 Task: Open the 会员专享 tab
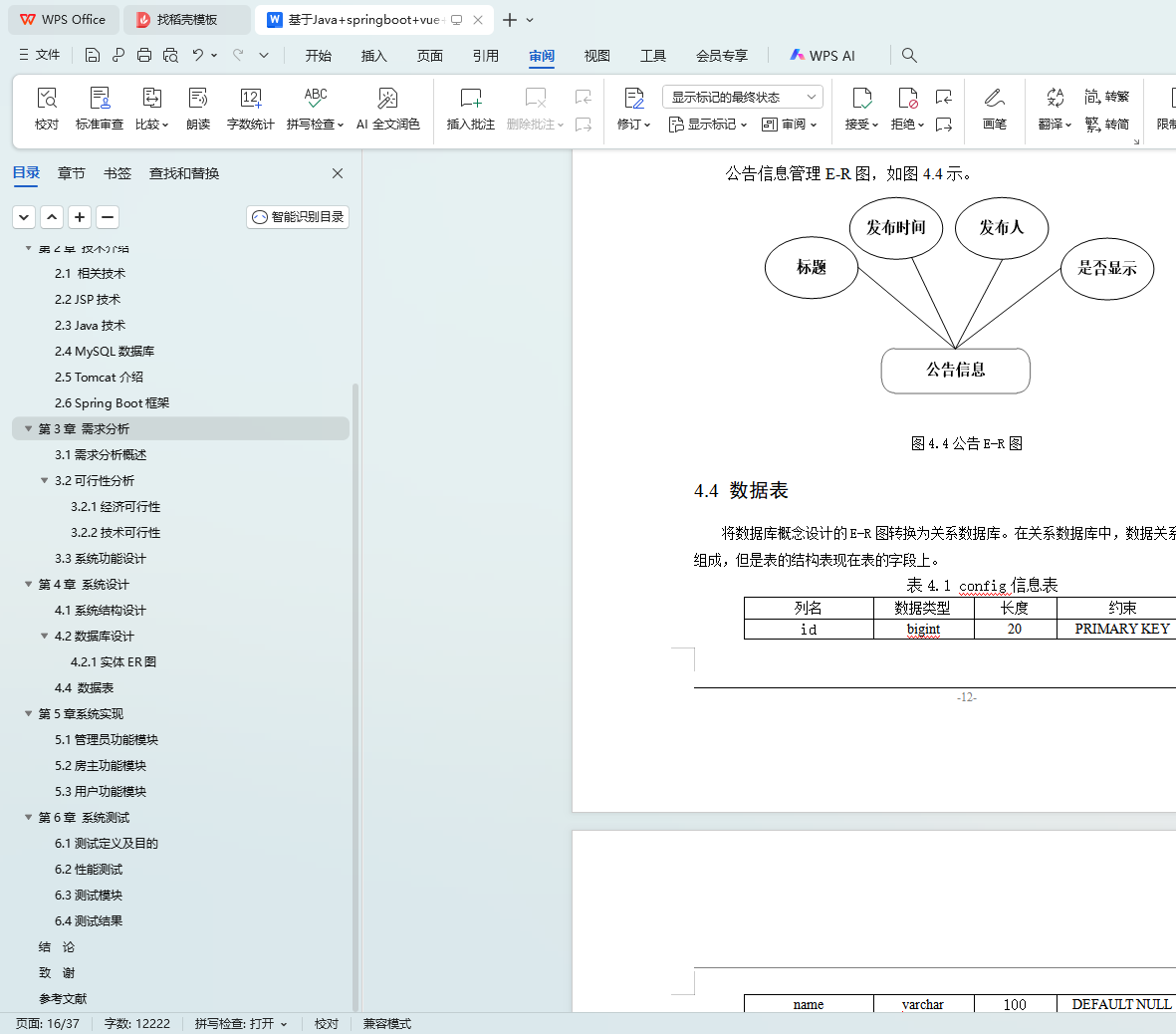point(722,56)
